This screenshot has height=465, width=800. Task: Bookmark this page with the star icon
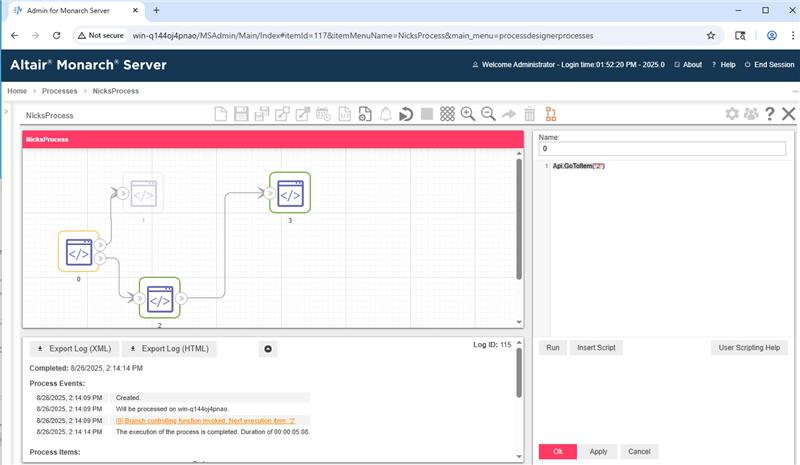711,36
